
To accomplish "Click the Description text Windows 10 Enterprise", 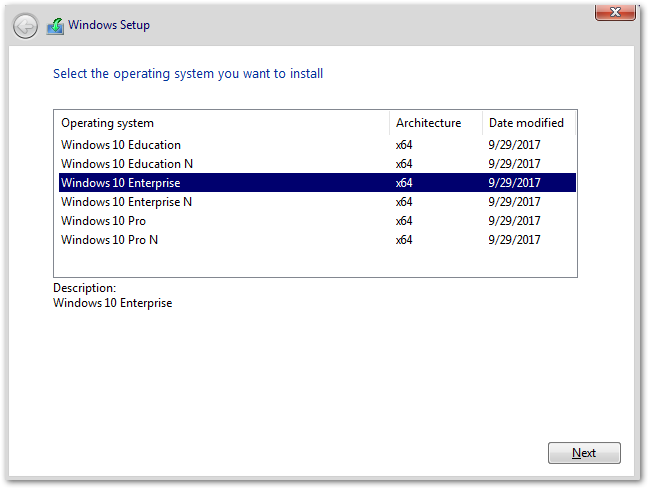I will click(113, 303).
